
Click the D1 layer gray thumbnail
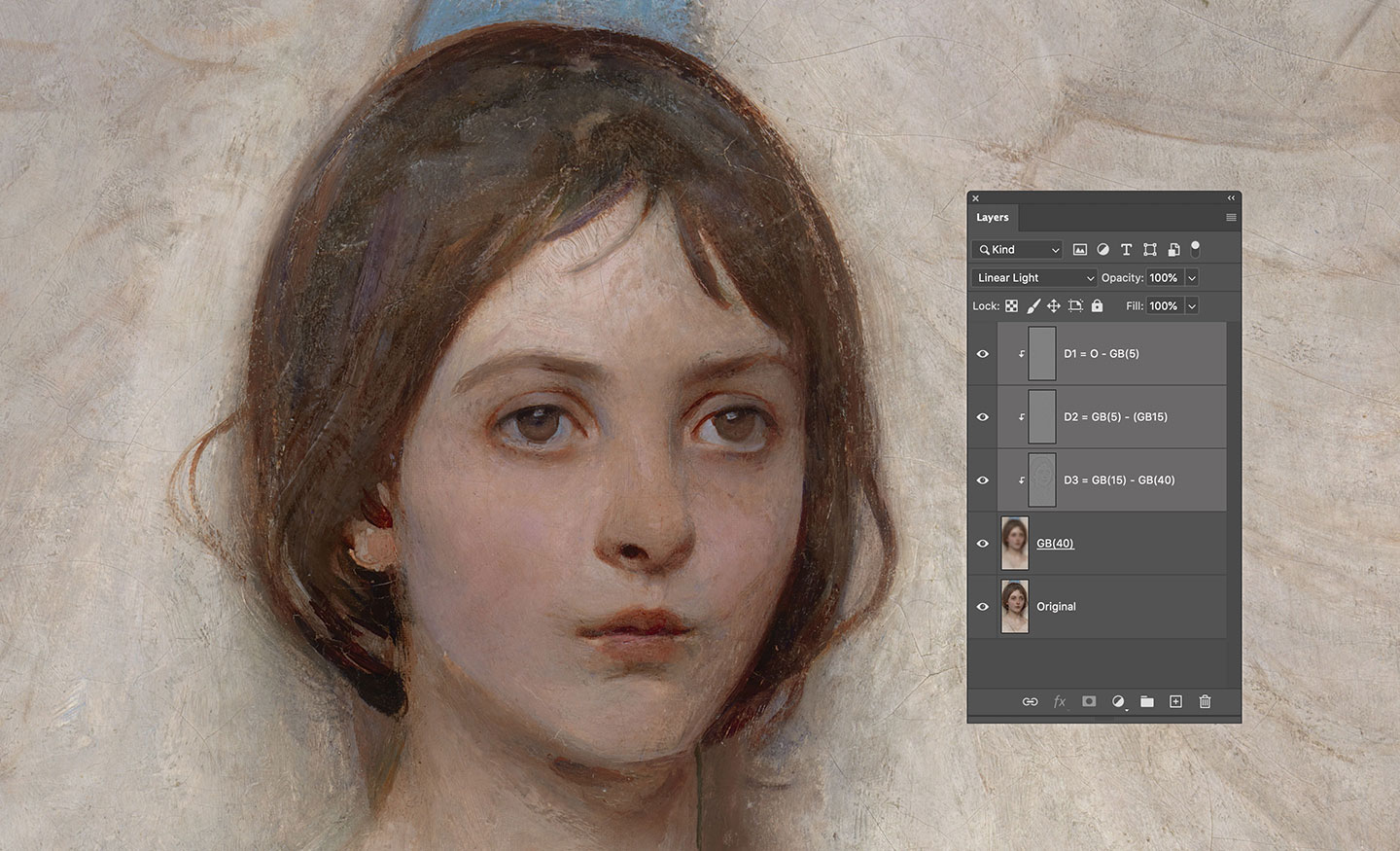click(1042, 354)
